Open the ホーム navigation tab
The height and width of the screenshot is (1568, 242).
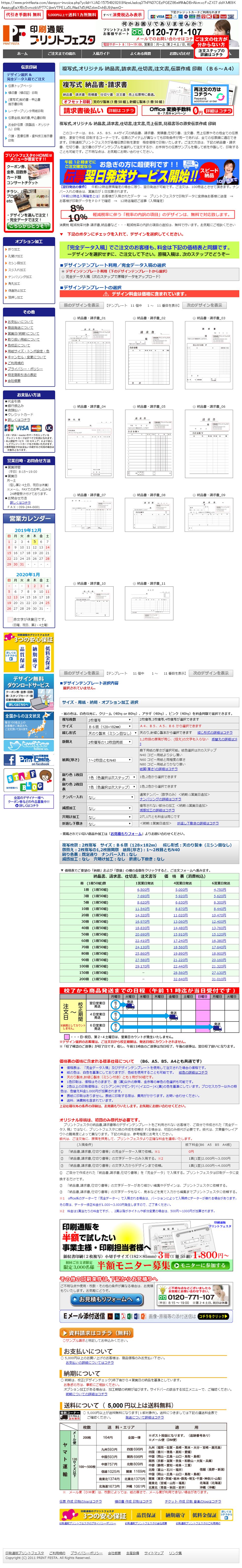point(23,54)
